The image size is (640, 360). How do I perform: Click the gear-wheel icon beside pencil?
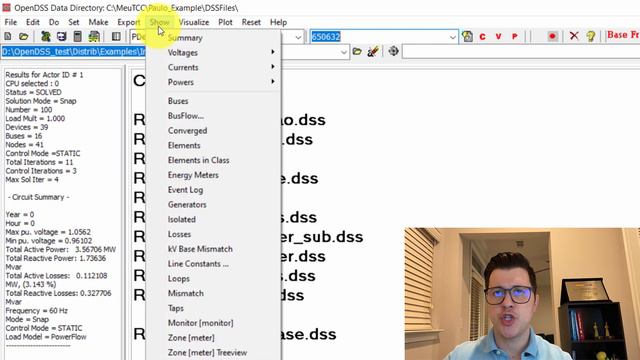point(393,51)
